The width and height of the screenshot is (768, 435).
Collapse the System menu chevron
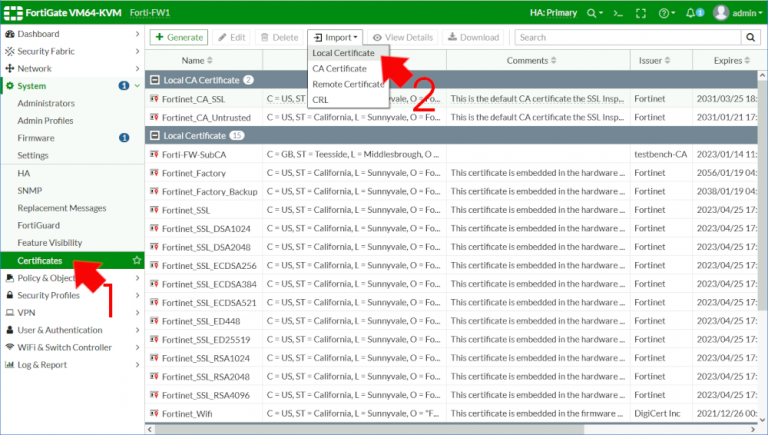pos(137,86)
